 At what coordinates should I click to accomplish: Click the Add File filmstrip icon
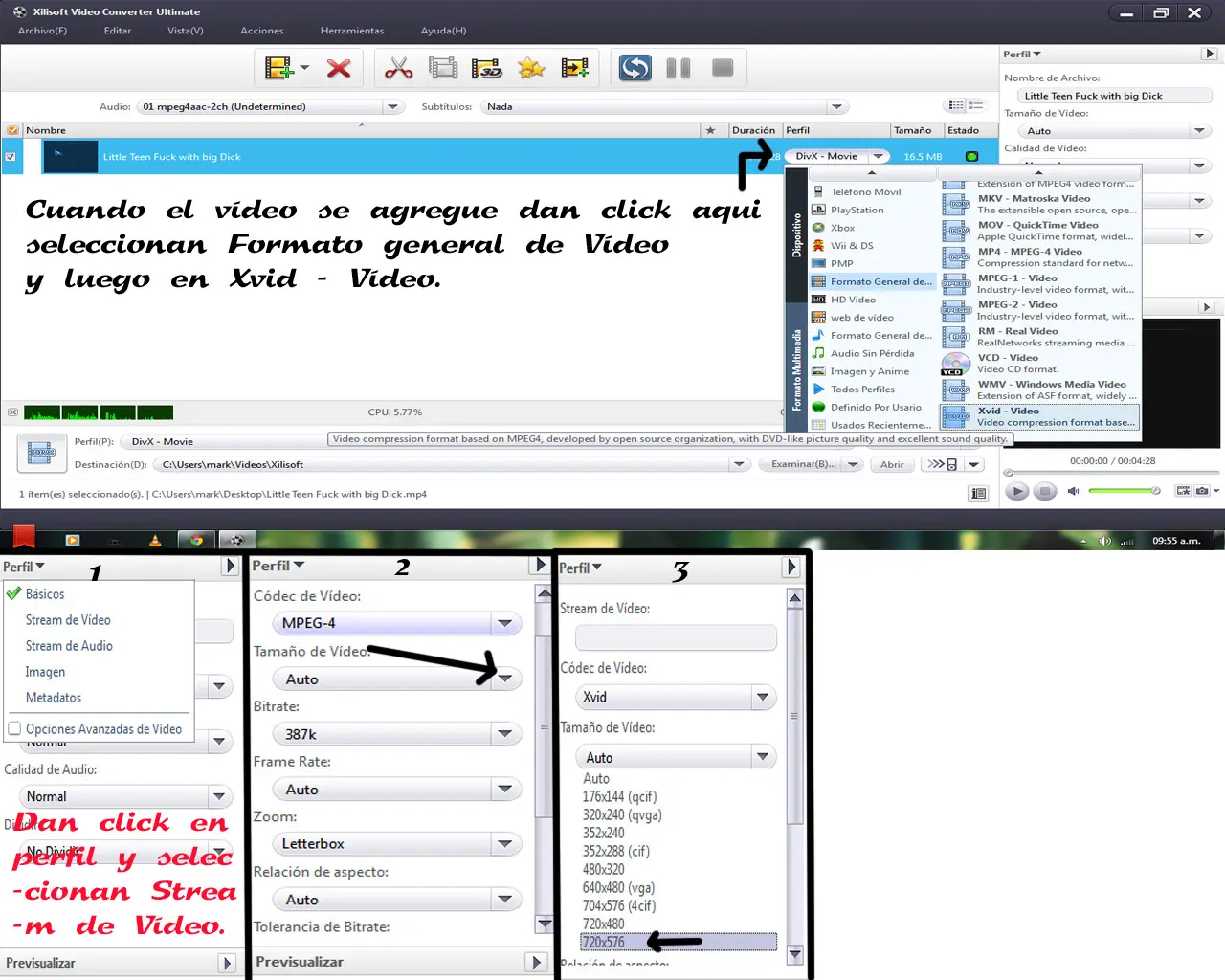tap(278, 68)
